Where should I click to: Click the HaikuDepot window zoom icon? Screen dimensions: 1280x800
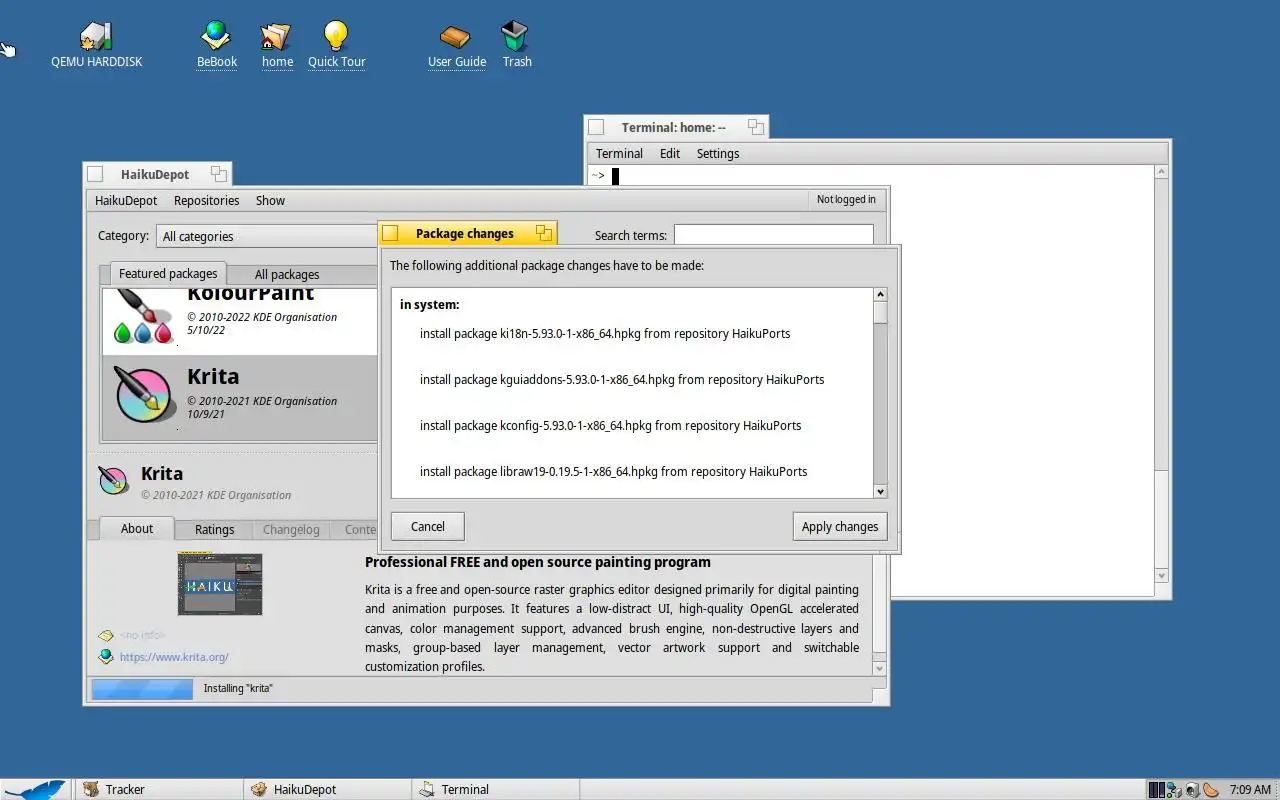(219, 174)
